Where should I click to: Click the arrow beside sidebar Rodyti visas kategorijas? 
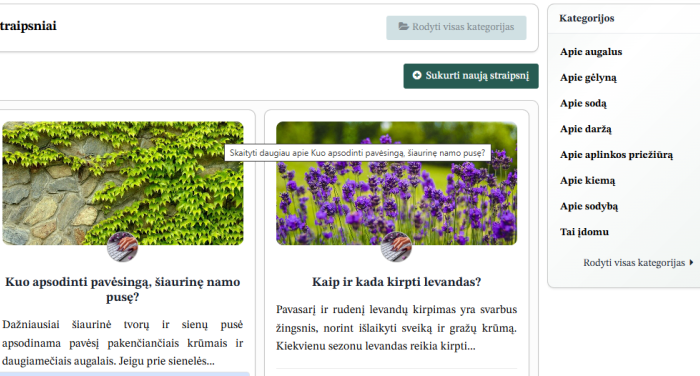[x=692, y=263]
